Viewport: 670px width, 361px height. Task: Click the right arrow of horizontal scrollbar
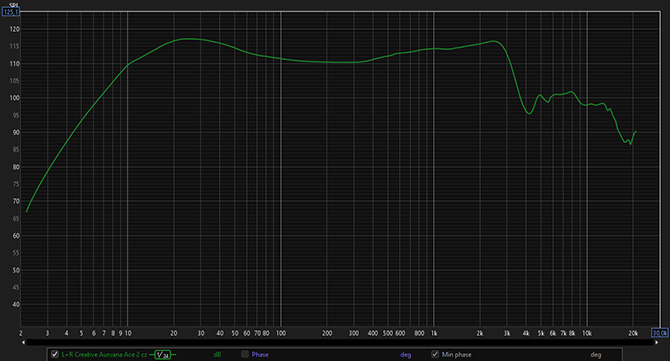(657, 343)
